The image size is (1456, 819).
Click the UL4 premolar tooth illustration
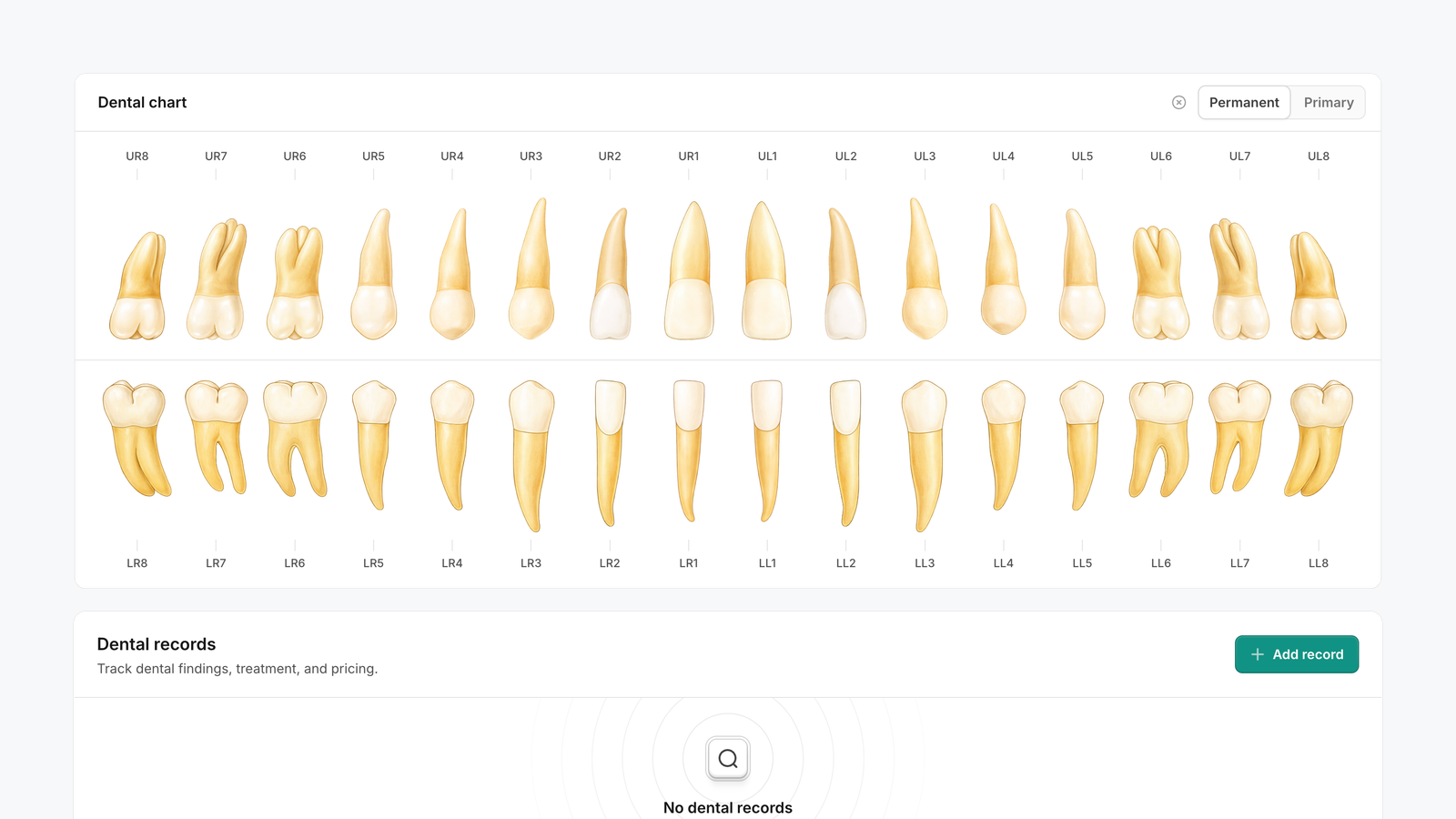pos(1004,270)
